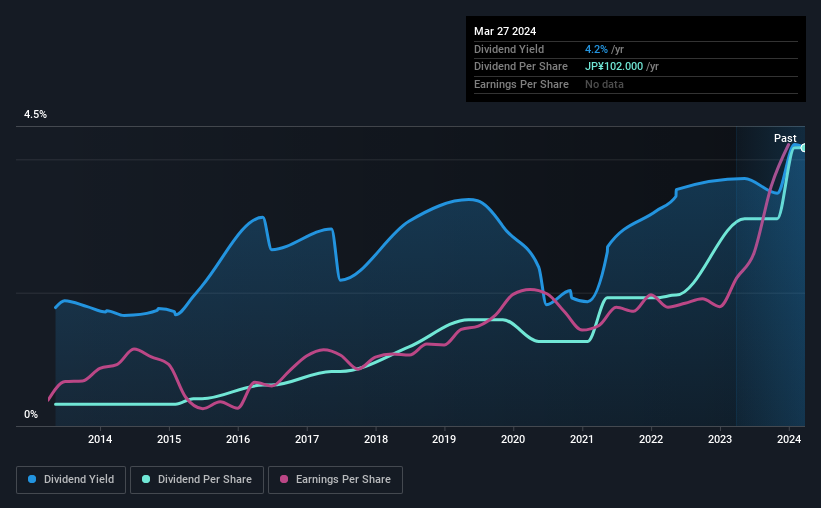Click the JP¥102.000 dividend per share value

pos(614,67)
